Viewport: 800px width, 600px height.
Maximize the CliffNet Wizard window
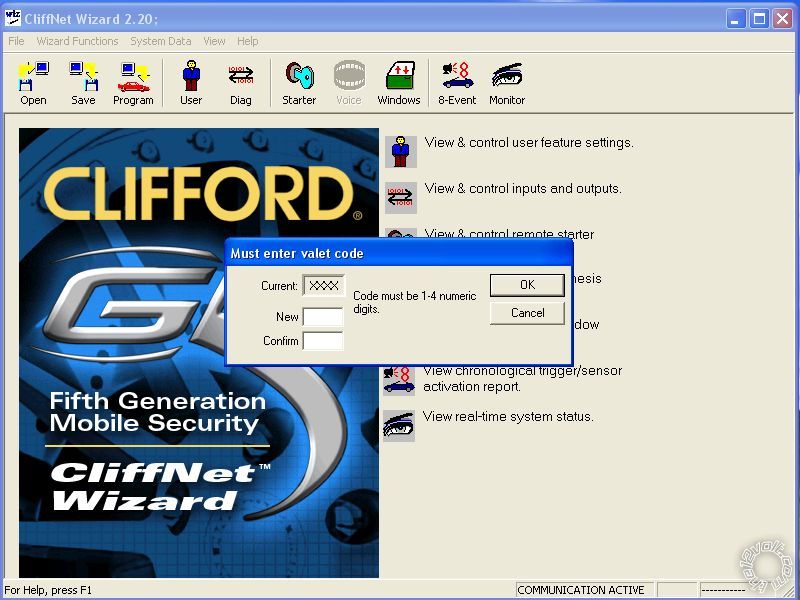coord(759,19)
